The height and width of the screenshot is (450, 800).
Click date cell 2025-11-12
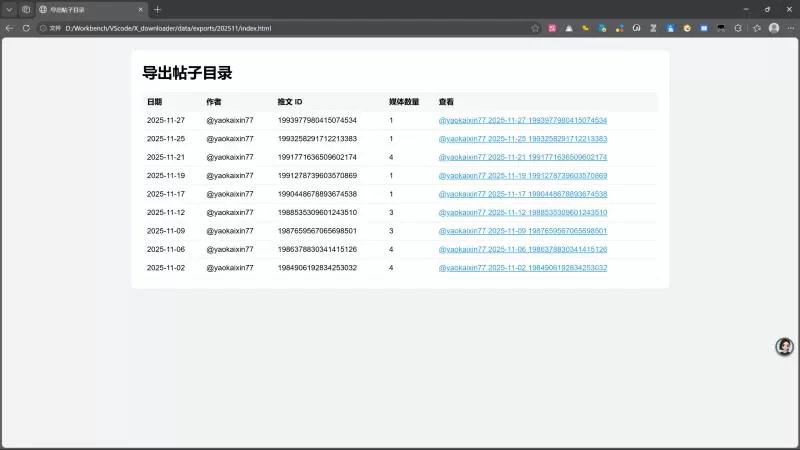coord(166,212)
